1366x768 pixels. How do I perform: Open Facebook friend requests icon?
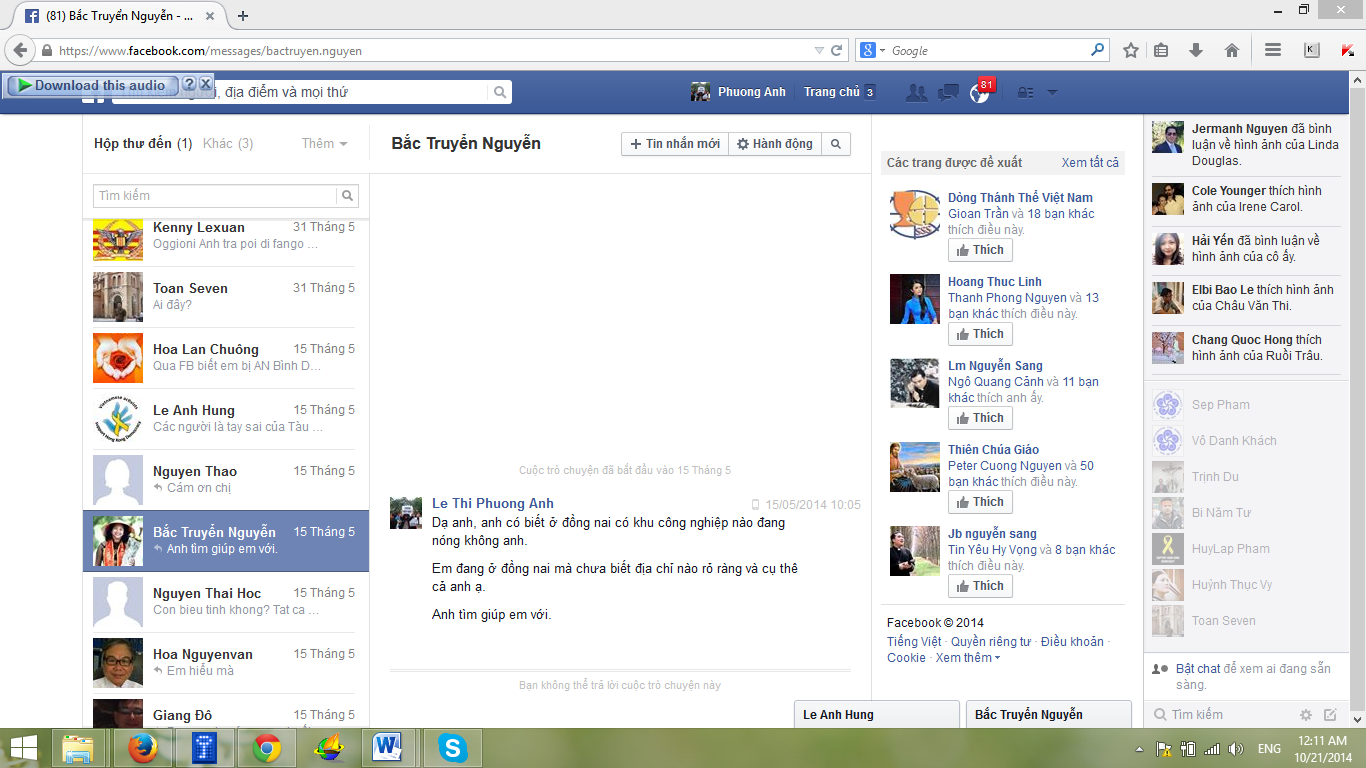coord(916,92)
